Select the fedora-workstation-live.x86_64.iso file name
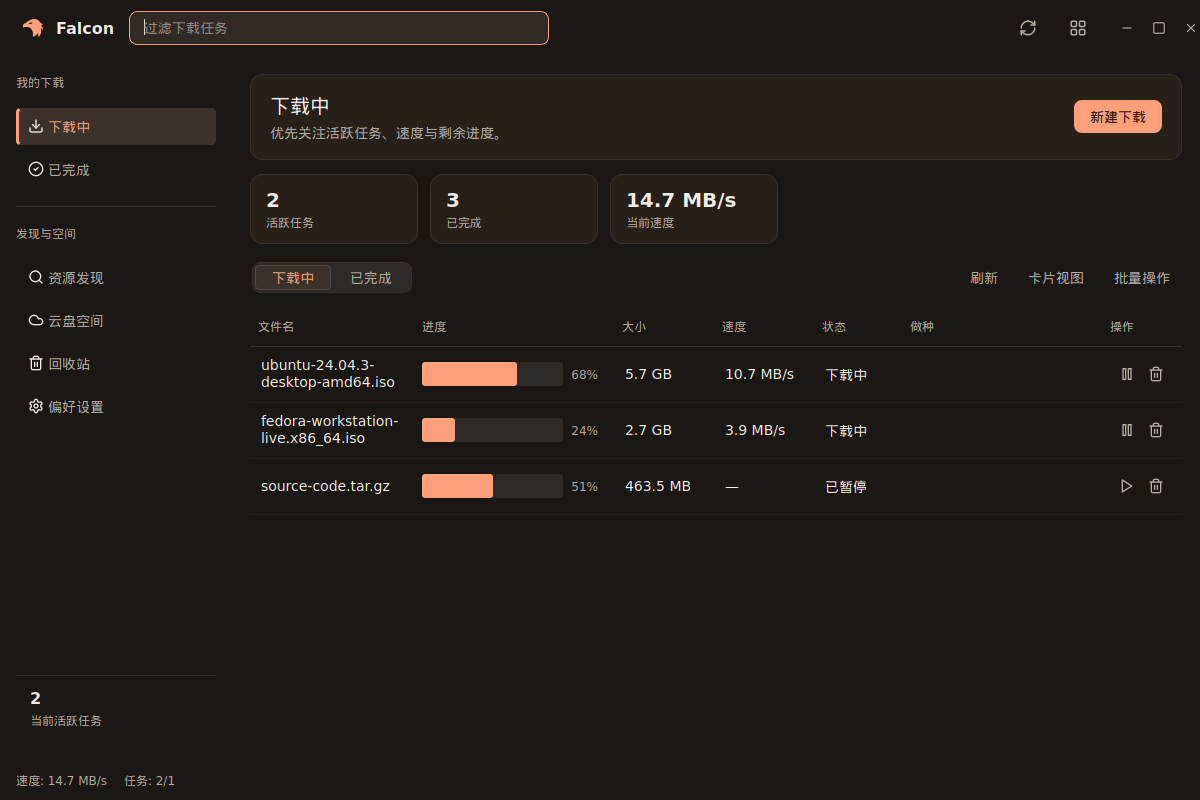This screenshot has width=1200, height=800. (x=330, y=430)
